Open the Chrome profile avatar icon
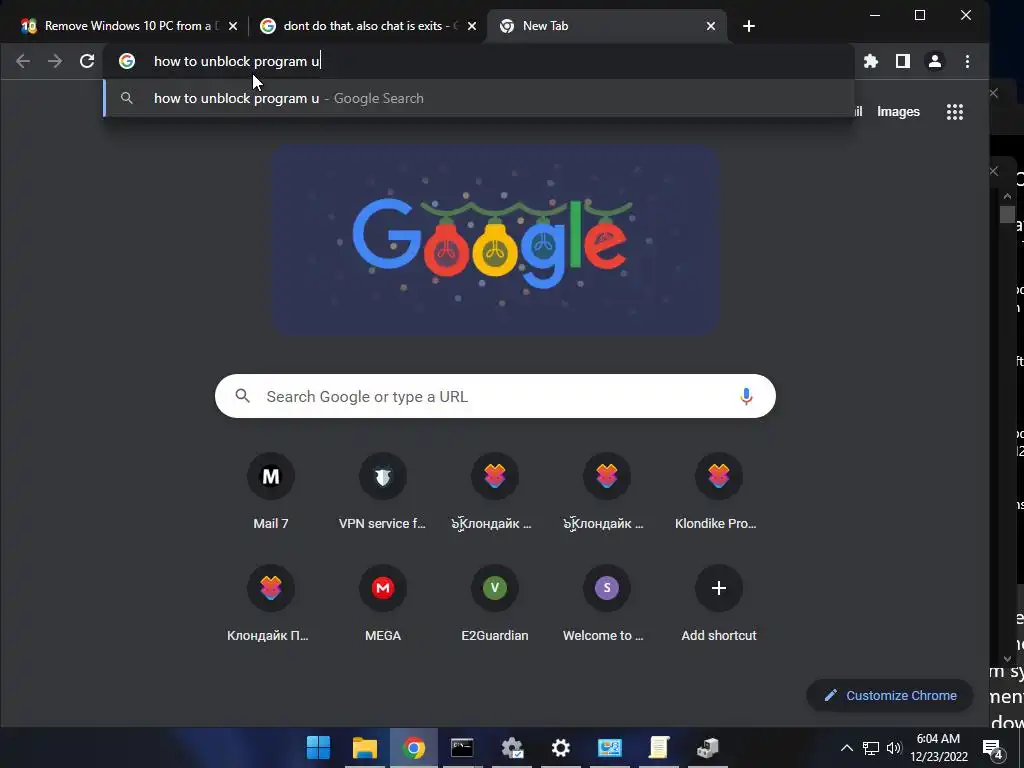Screen dimensions: 1024x768 coord(935,61)
